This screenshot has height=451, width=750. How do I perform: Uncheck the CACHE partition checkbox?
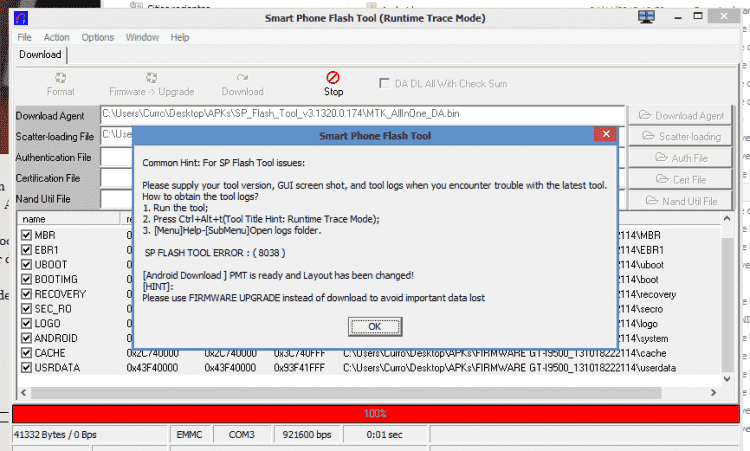click(26, 353)
